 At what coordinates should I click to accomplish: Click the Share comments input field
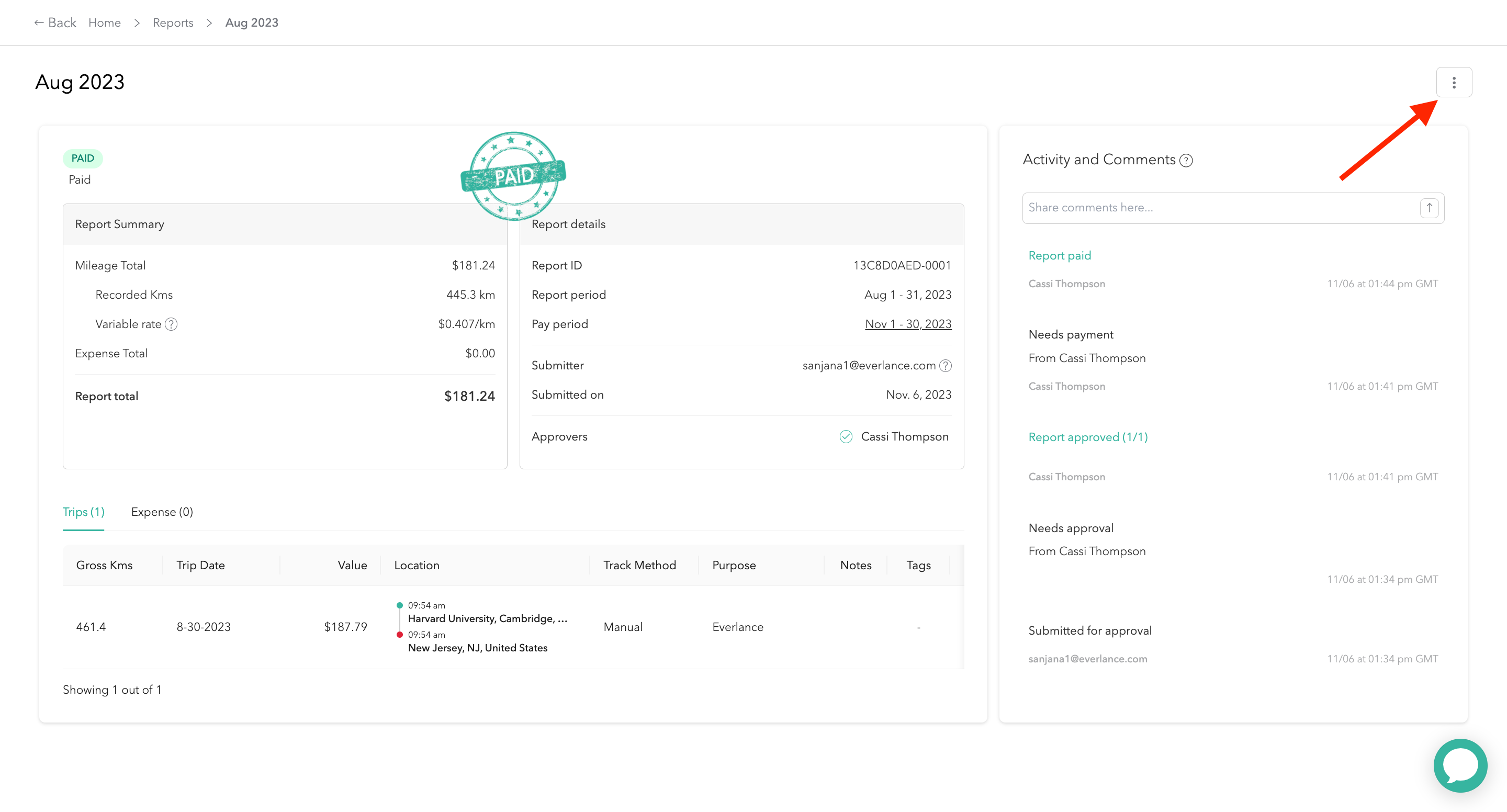1220,208
